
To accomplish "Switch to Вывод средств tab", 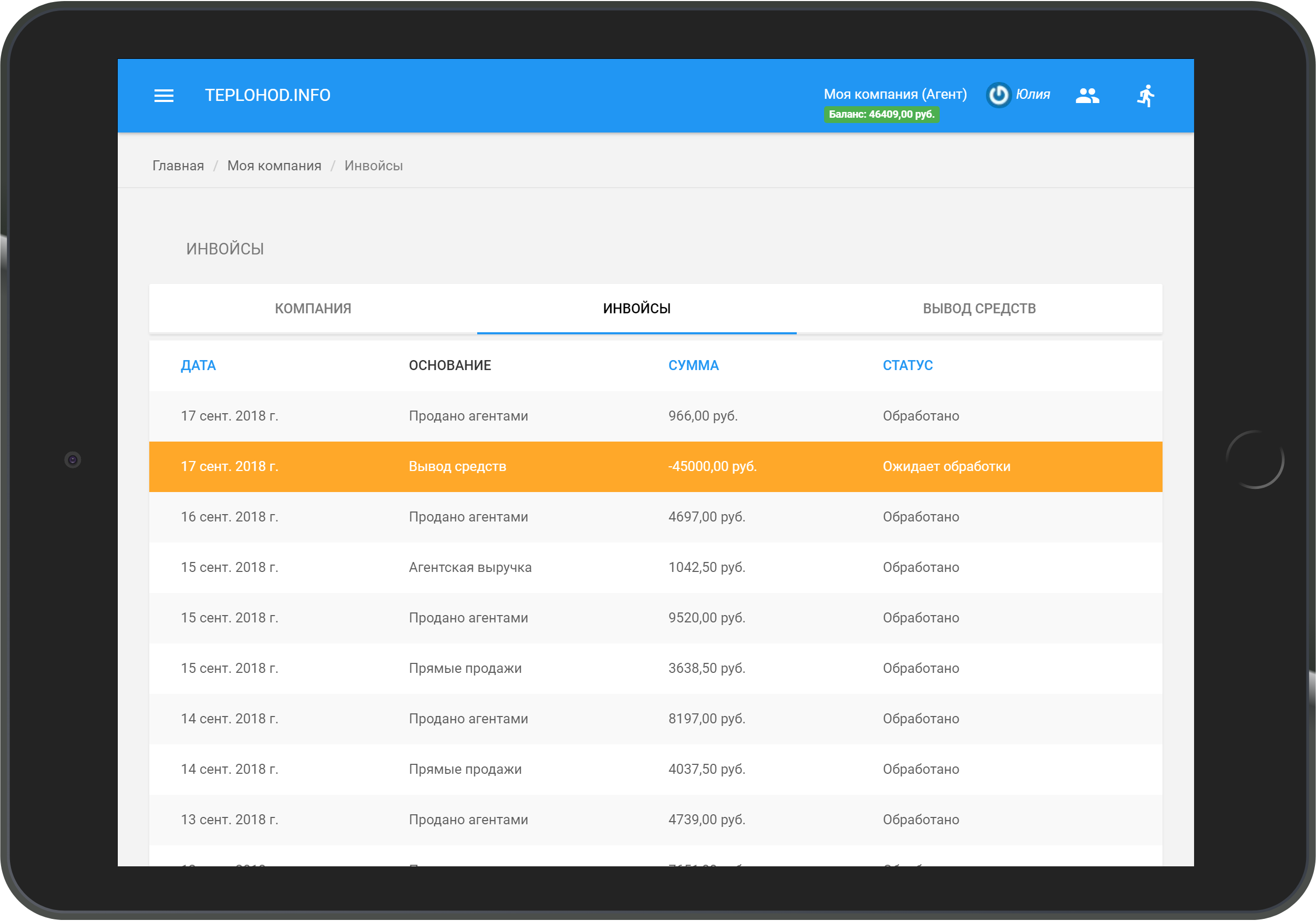I will pyautogui.click(x=979, y=309).
